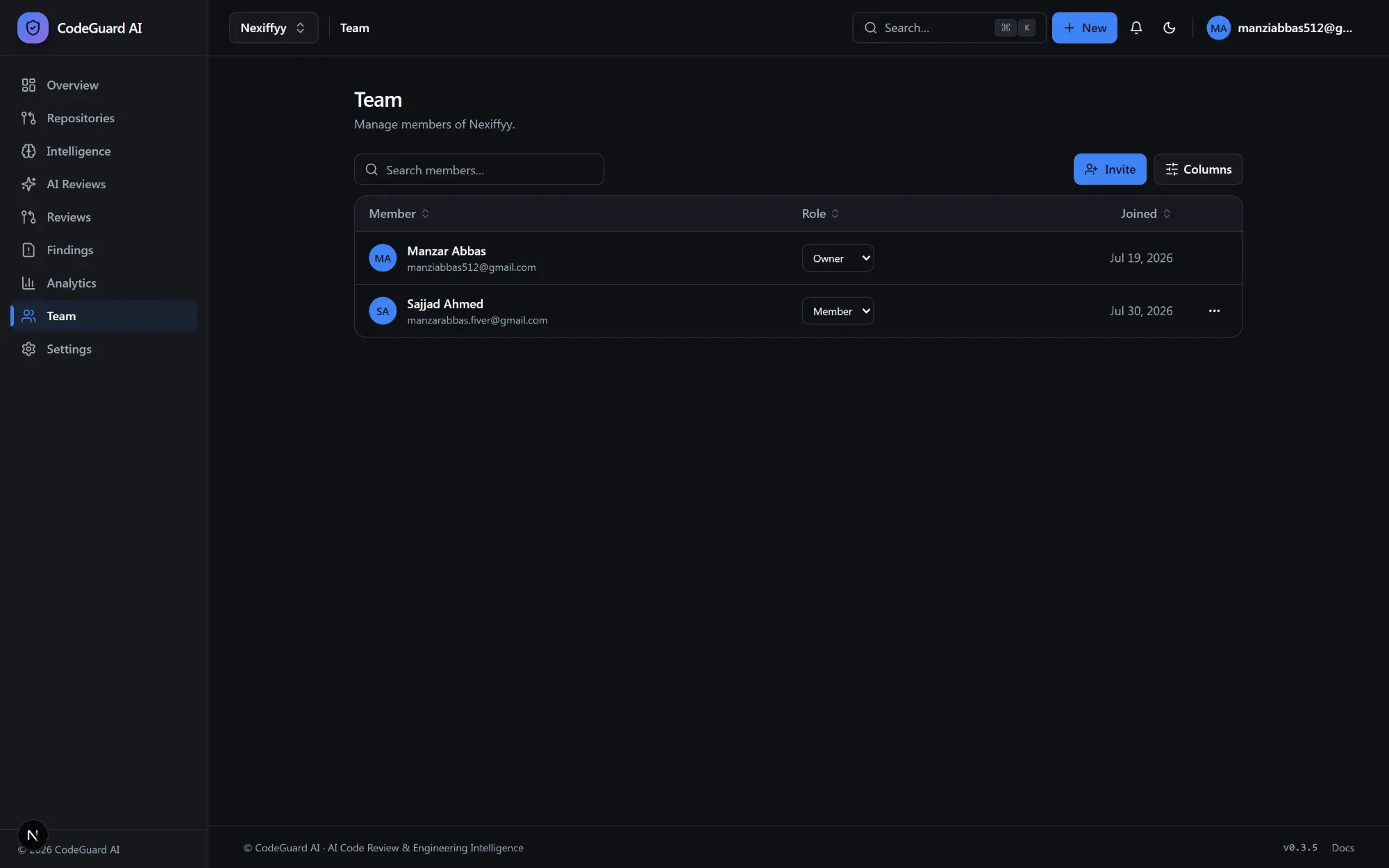Click the AI Reviews sparkle icon

[x=28, y=184]
